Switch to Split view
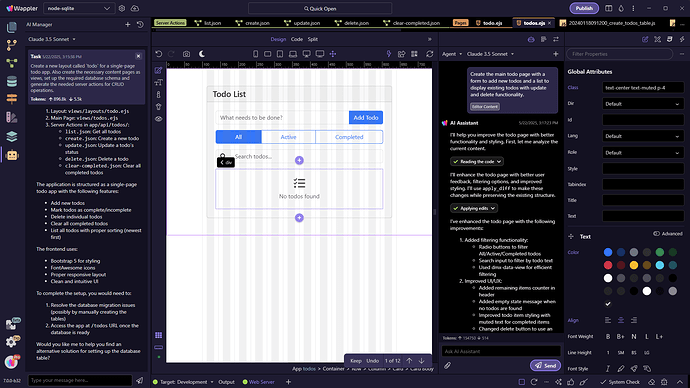690x388 pixels. (312, 39)
